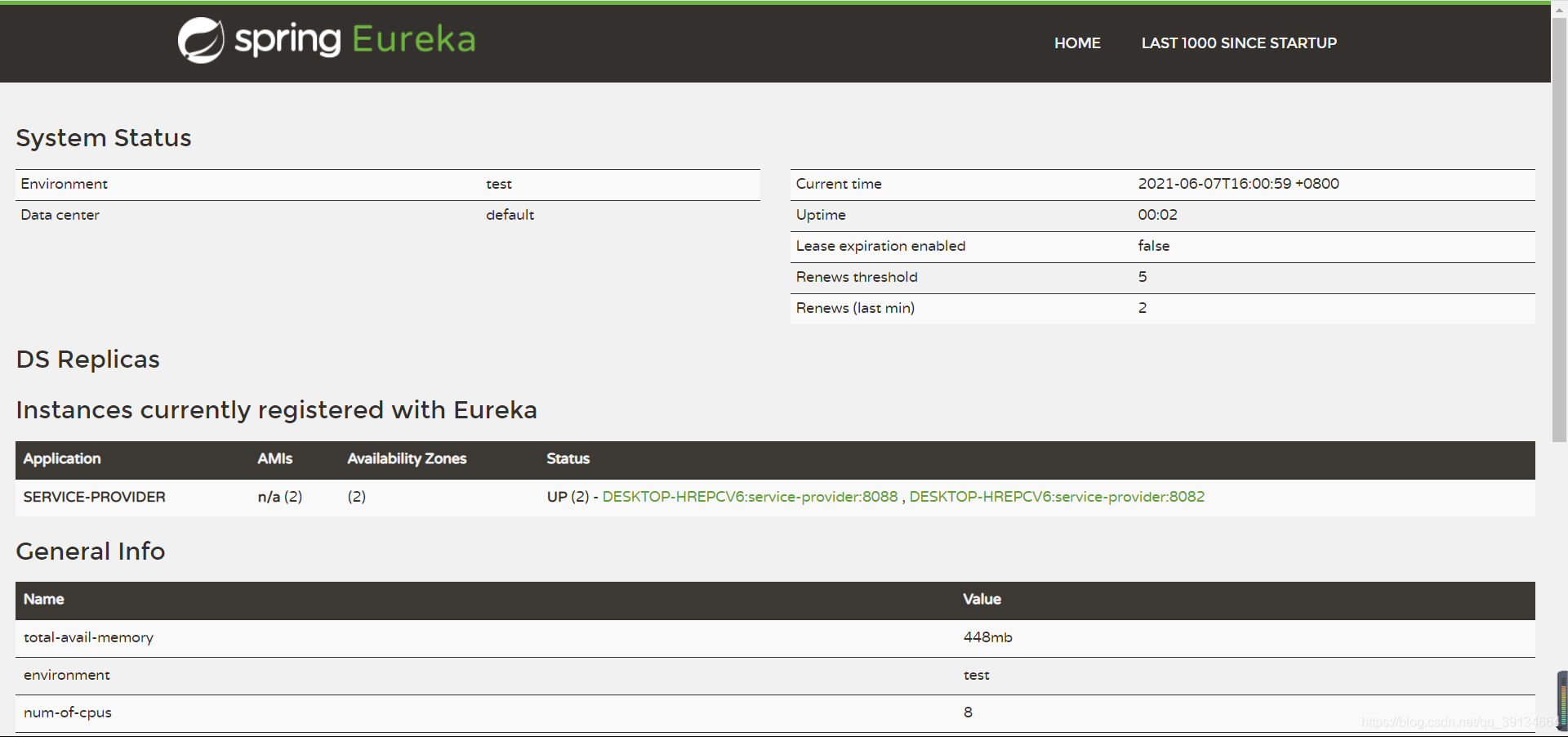This screenshot has height=737, width=1568.
Task: Select the num-of-cpus value 8
Action: [968, 712]
